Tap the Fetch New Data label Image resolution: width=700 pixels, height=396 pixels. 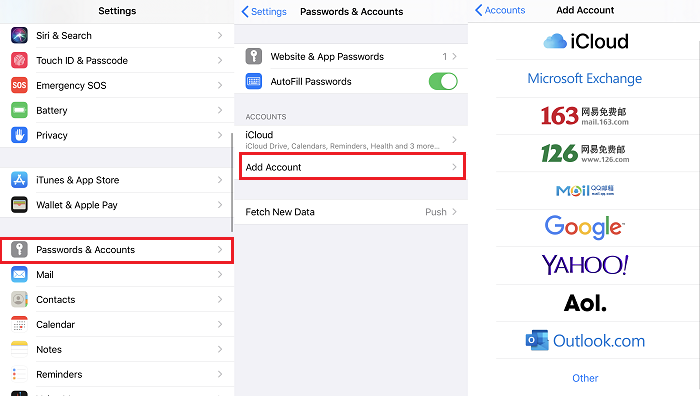[x=280, y=212]
